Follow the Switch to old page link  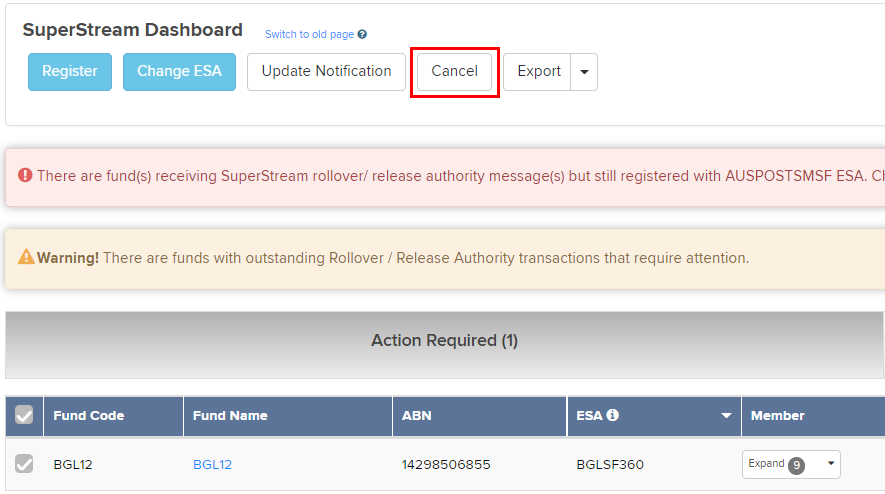[309, 35]
